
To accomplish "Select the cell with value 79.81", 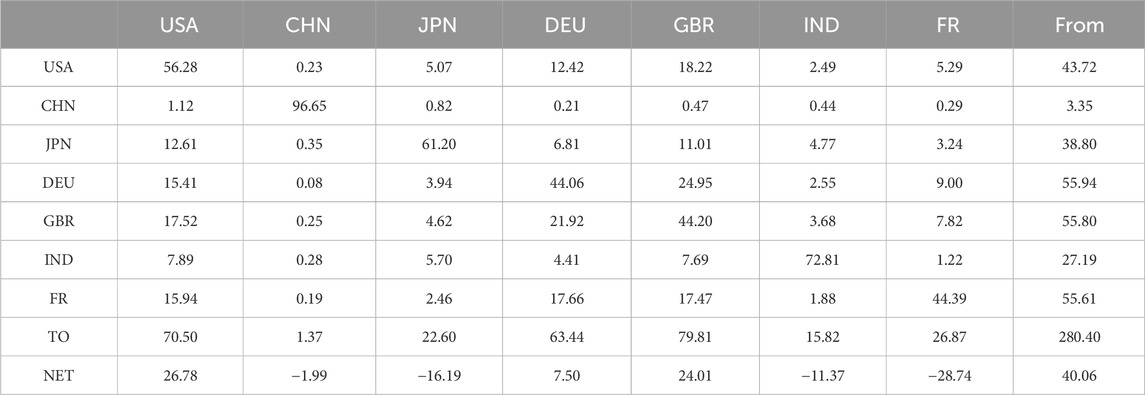I will 694,337.
